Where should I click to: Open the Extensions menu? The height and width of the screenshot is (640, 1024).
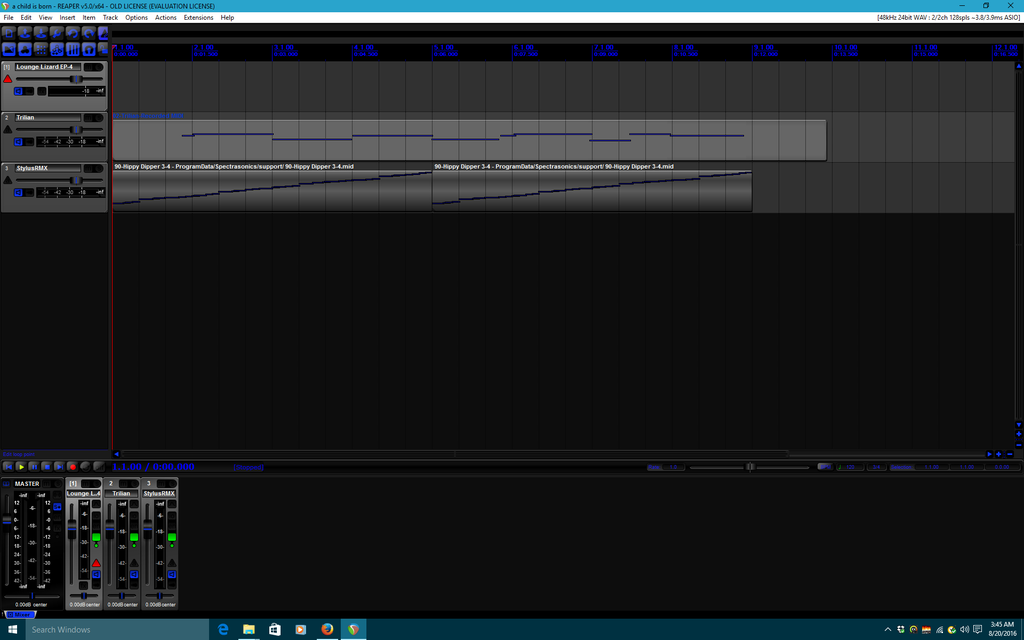198,18
